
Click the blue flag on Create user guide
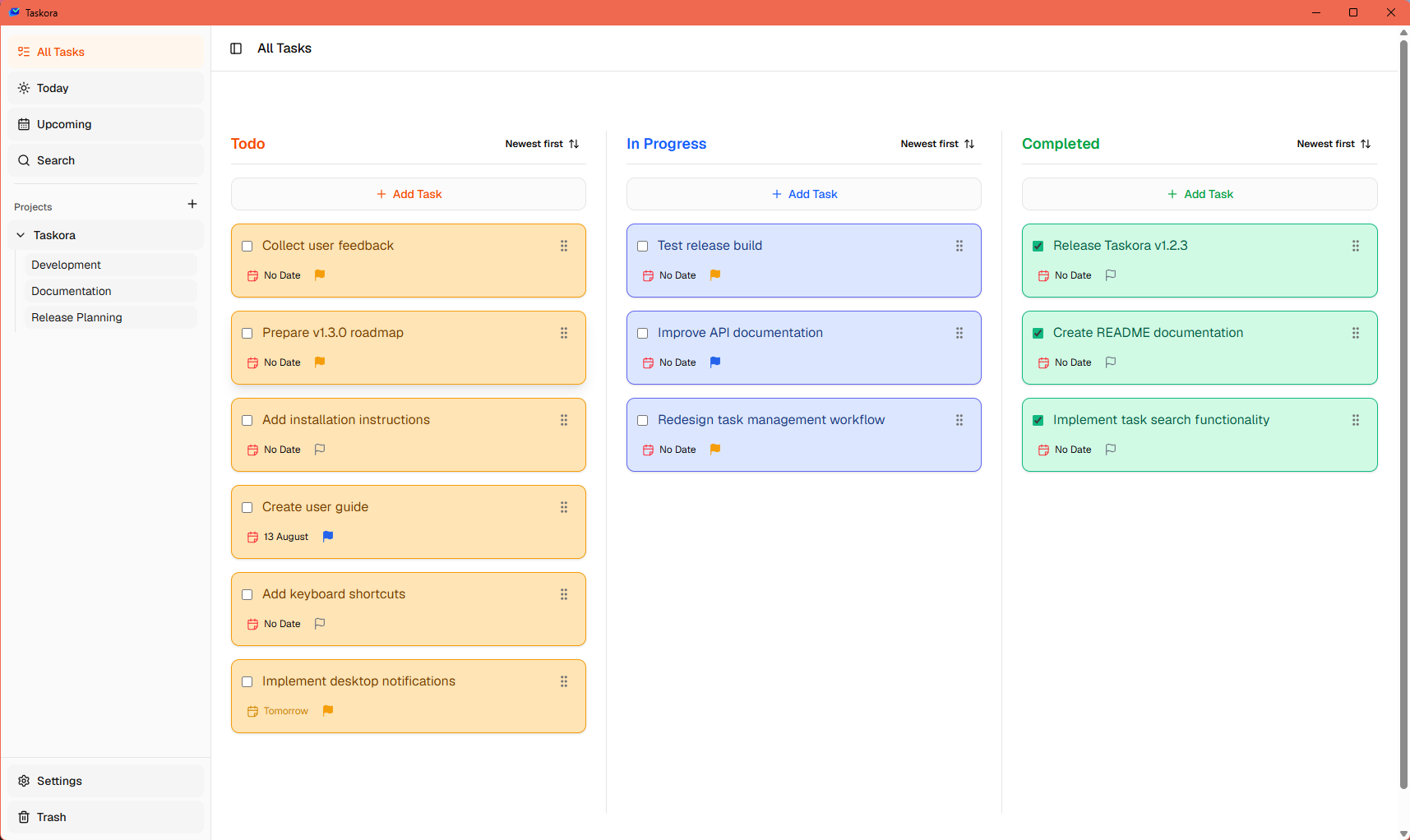(x=328, y=536)
